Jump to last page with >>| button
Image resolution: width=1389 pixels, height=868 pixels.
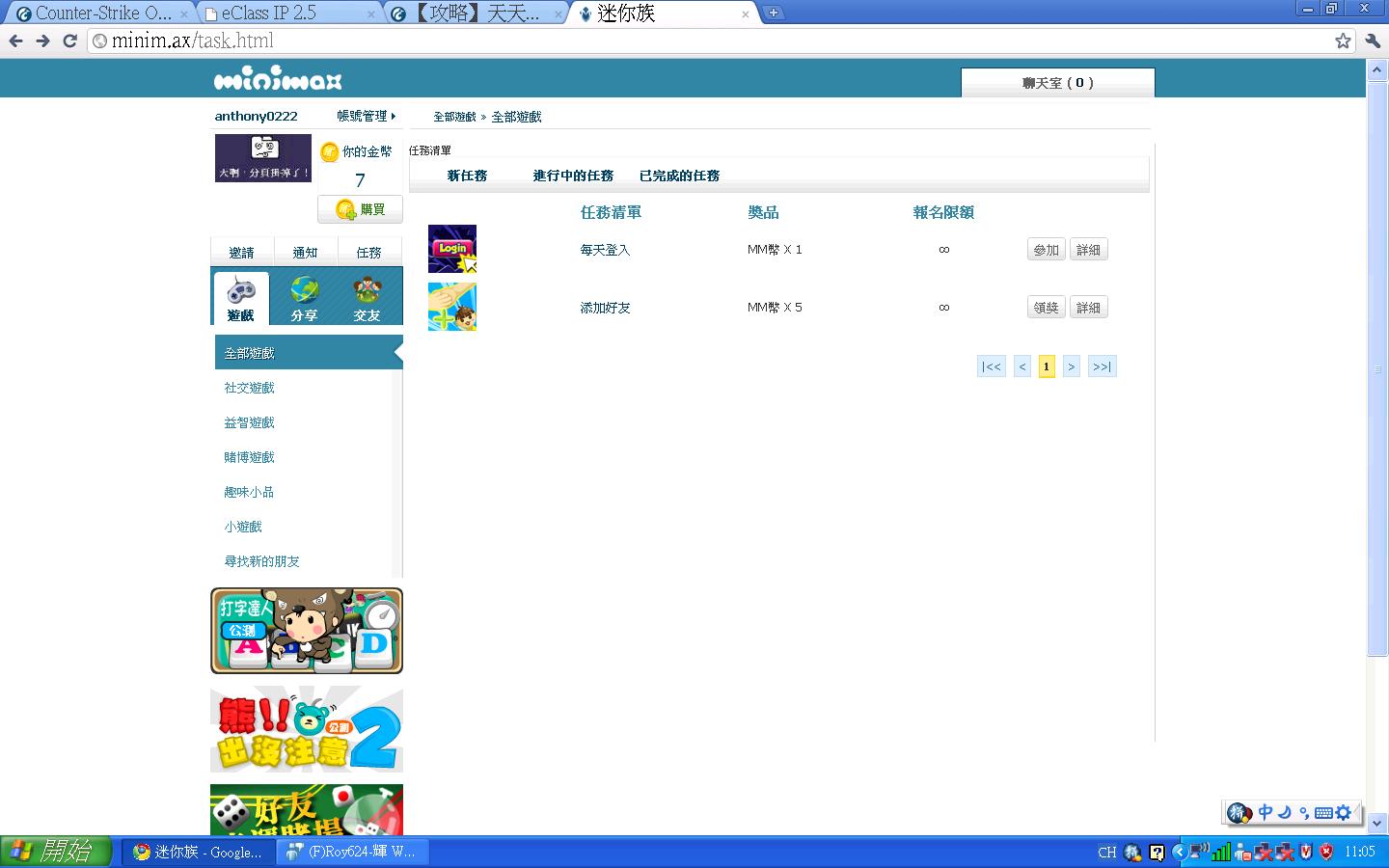[x=1102, y=366]
